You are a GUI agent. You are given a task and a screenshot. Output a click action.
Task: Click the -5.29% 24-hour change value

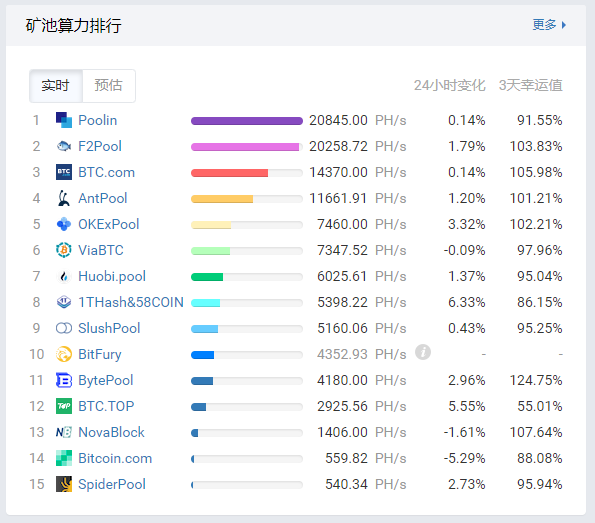[464, 458]
